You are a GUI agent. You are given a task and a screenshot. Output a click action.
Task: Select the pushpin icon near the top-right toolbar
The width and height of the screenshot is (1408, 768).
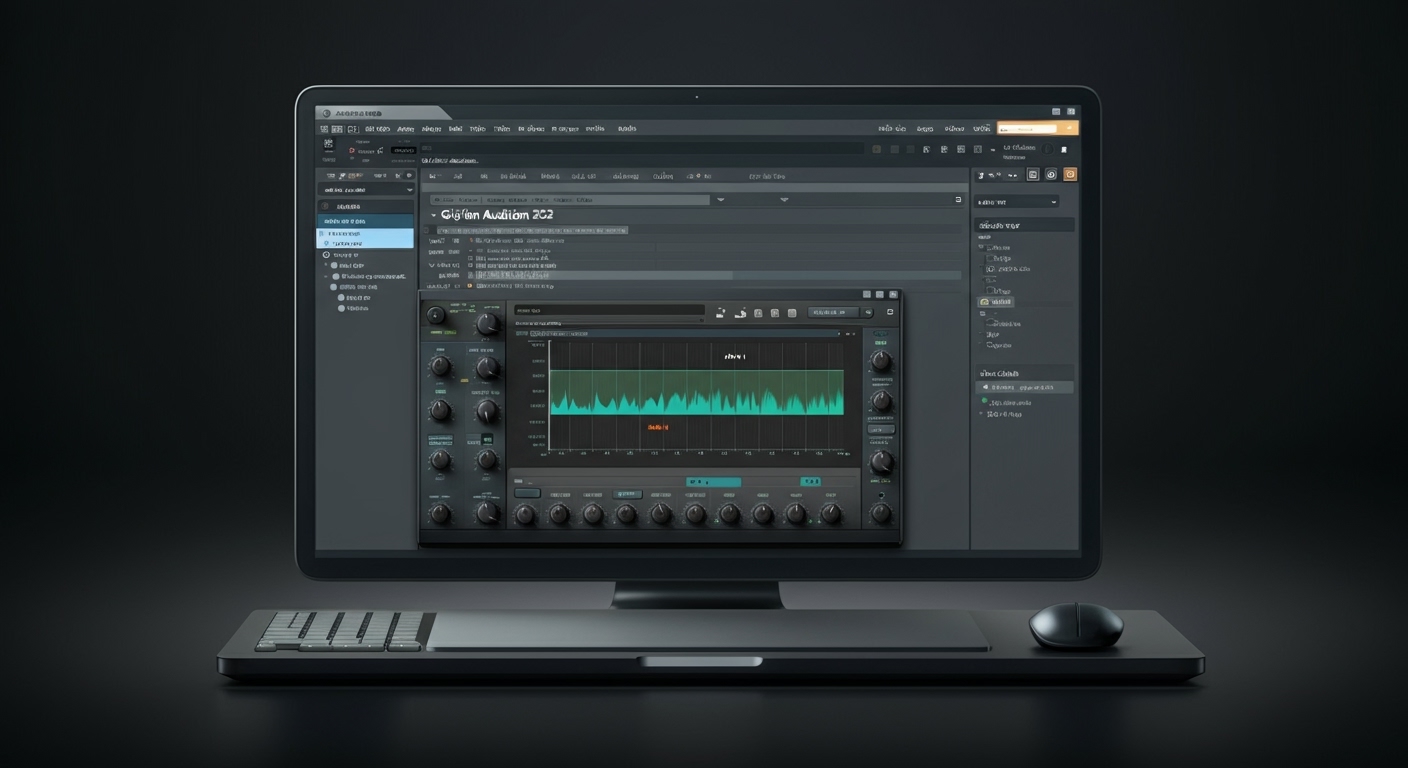[x=1064, y=149]
